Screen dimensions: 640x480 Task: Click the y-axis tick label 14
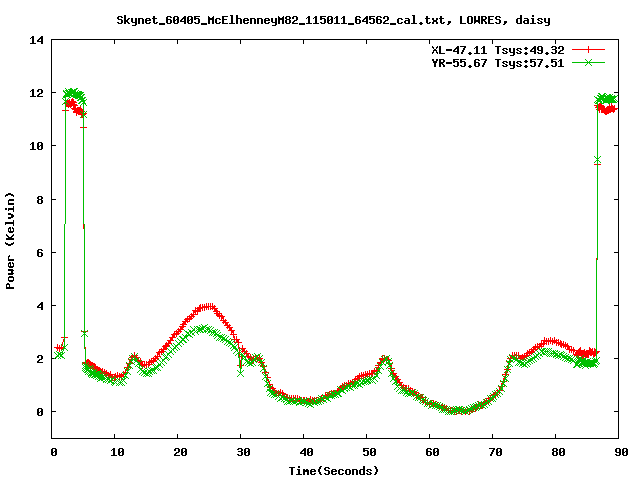[x=36, y=40]
